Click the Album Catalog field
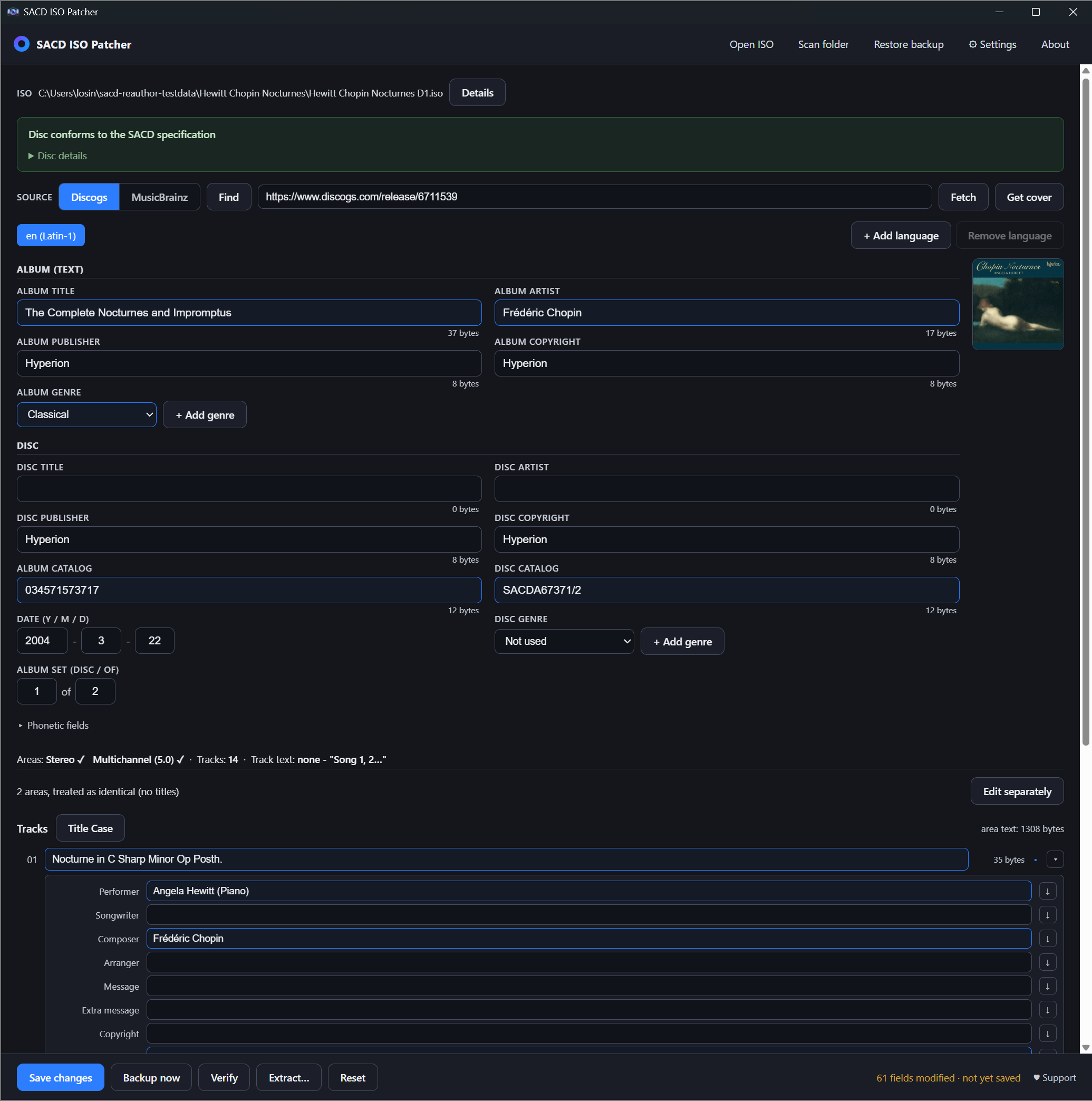 pyautogui.click(x=249, y=591)
